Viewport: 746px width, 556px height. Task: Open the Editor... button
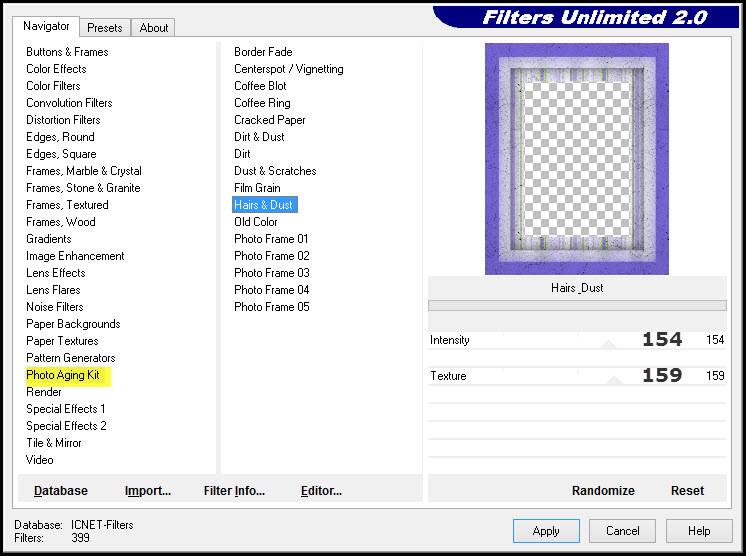click(321, 490)
